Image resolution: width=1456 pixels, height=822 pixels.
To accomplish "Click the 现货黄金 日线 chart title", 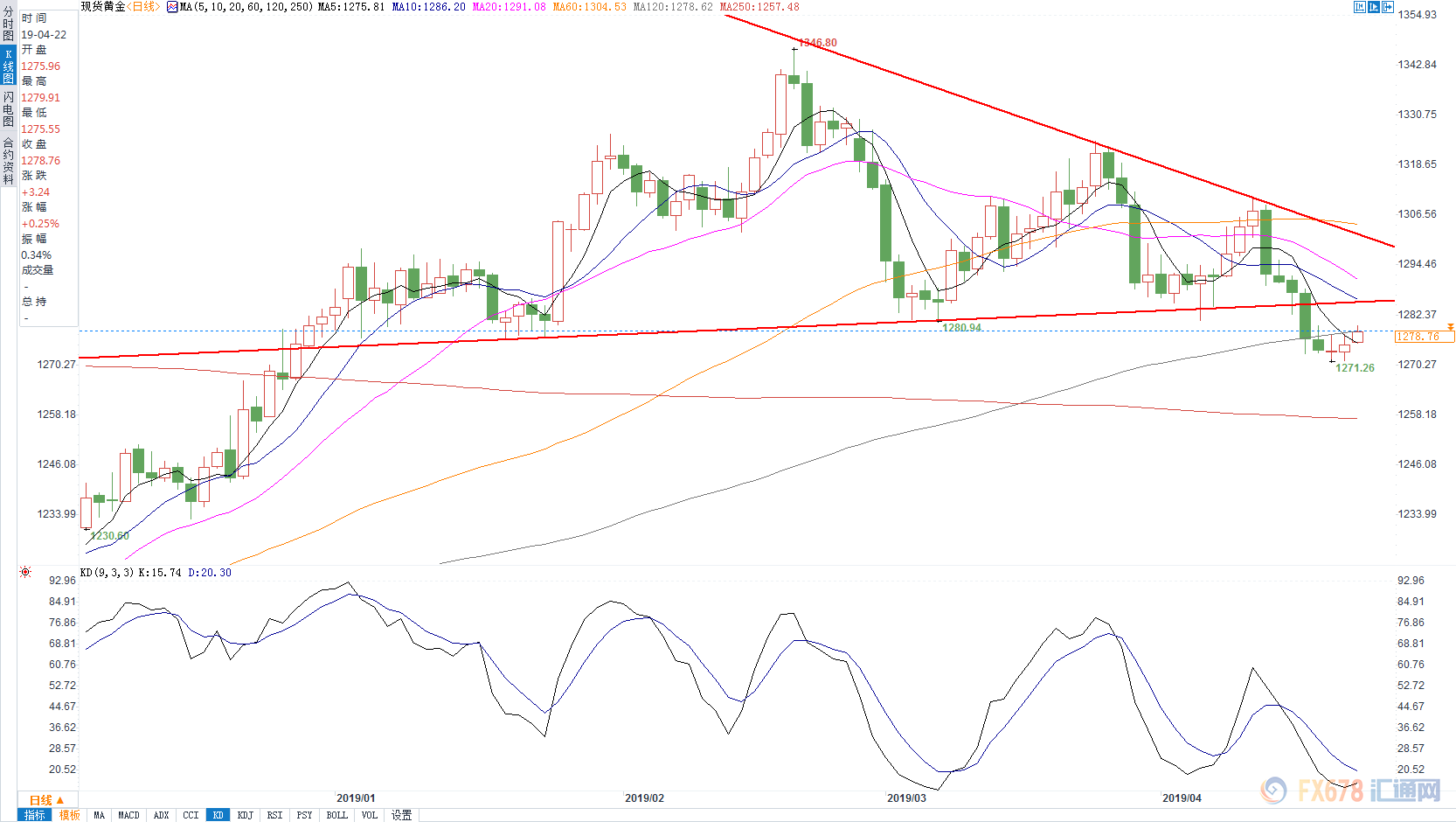I will tap(120, 7).
